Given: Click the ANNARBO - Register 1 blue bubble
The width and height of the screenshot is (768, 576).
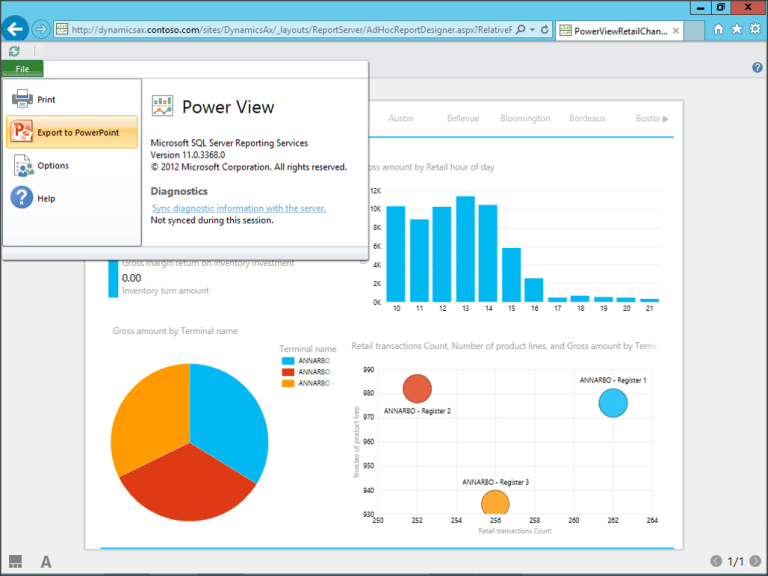Looking at the screenshot, I should [x=613, y=403].
